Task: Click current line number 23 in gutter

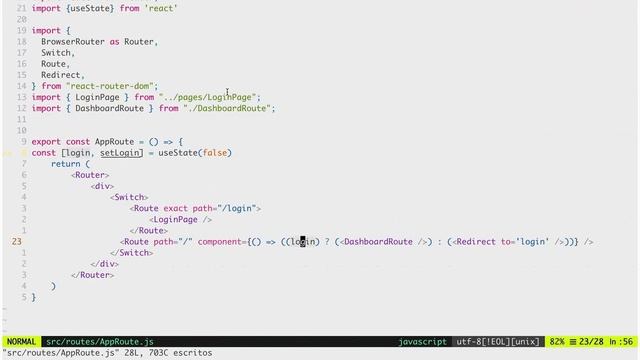Action: click(16, 242)
